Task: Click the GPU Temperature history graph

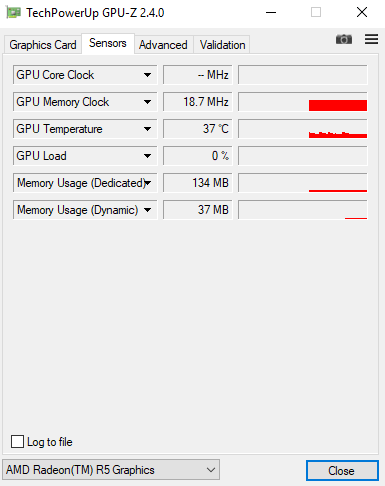Action: (x=303, y=129)
